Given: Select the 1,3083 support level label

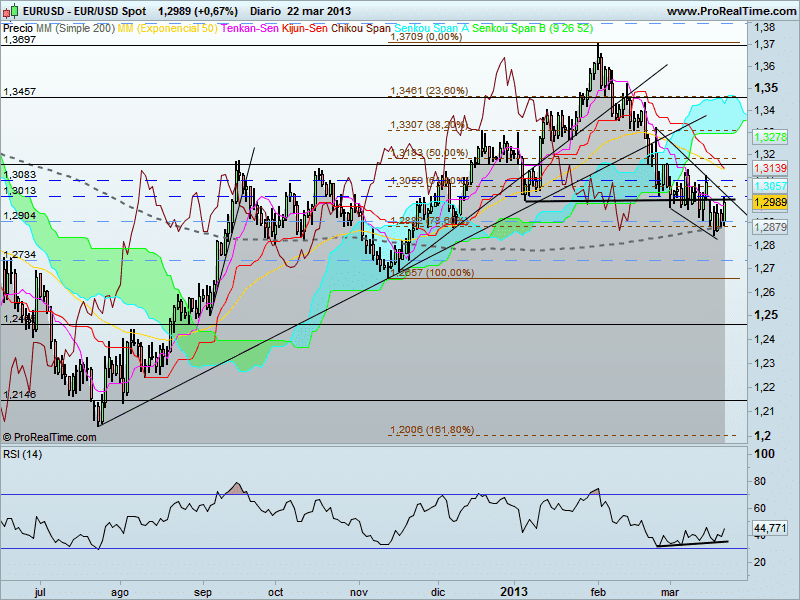Looking at the screenshot, I should 19,175.
